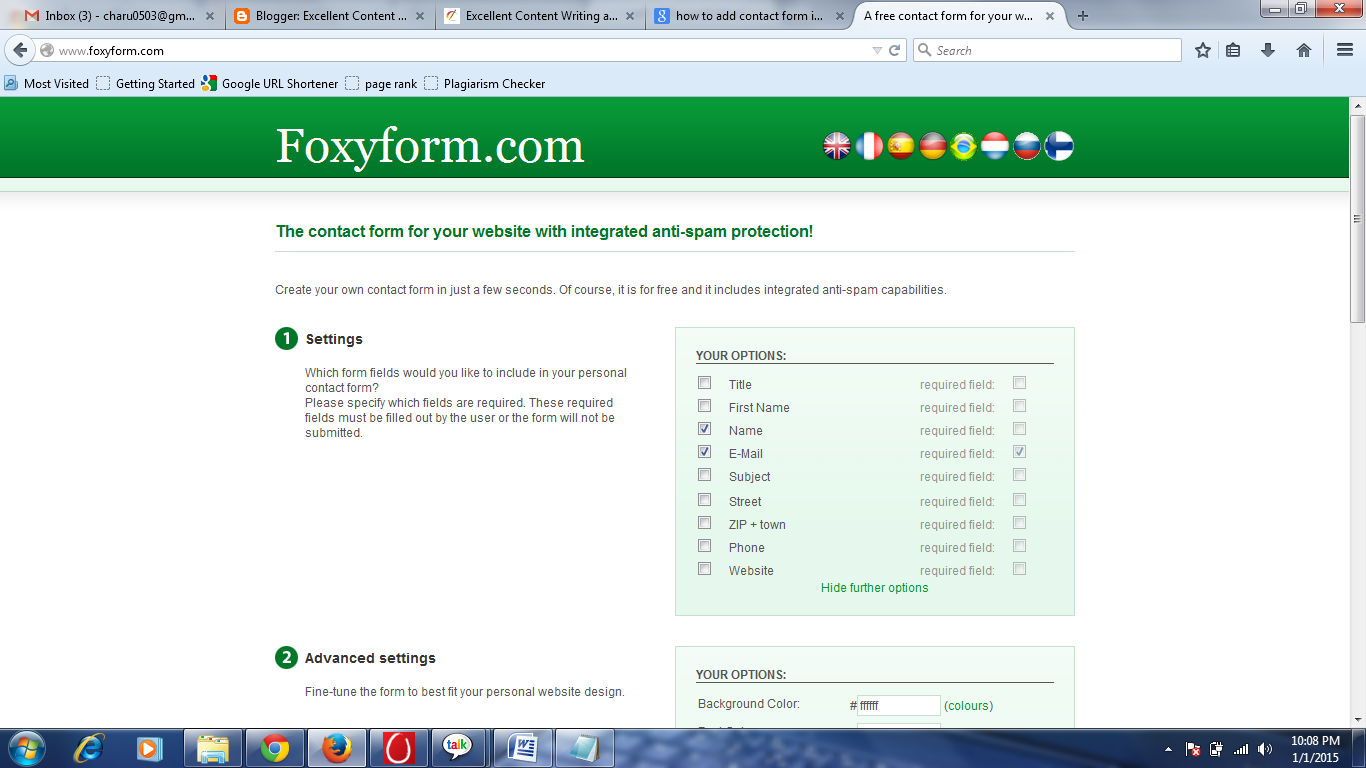Select the Finnish flag language icon
Screen dimensions: 1366x768
[1059, 147]
